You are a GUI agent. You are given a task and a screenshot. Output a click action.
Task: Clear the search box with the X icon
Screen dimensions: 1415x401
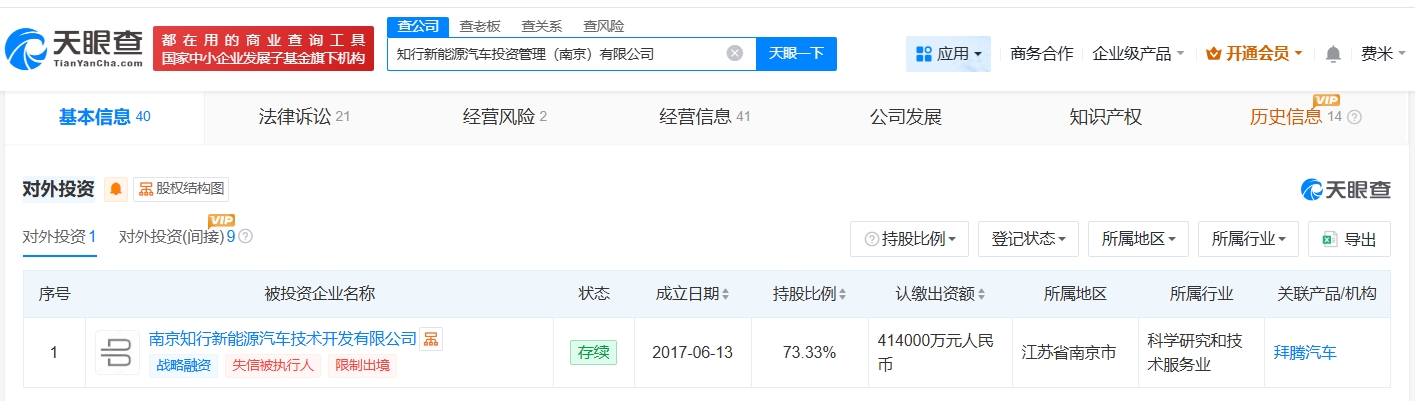click(x=734, y=54)
